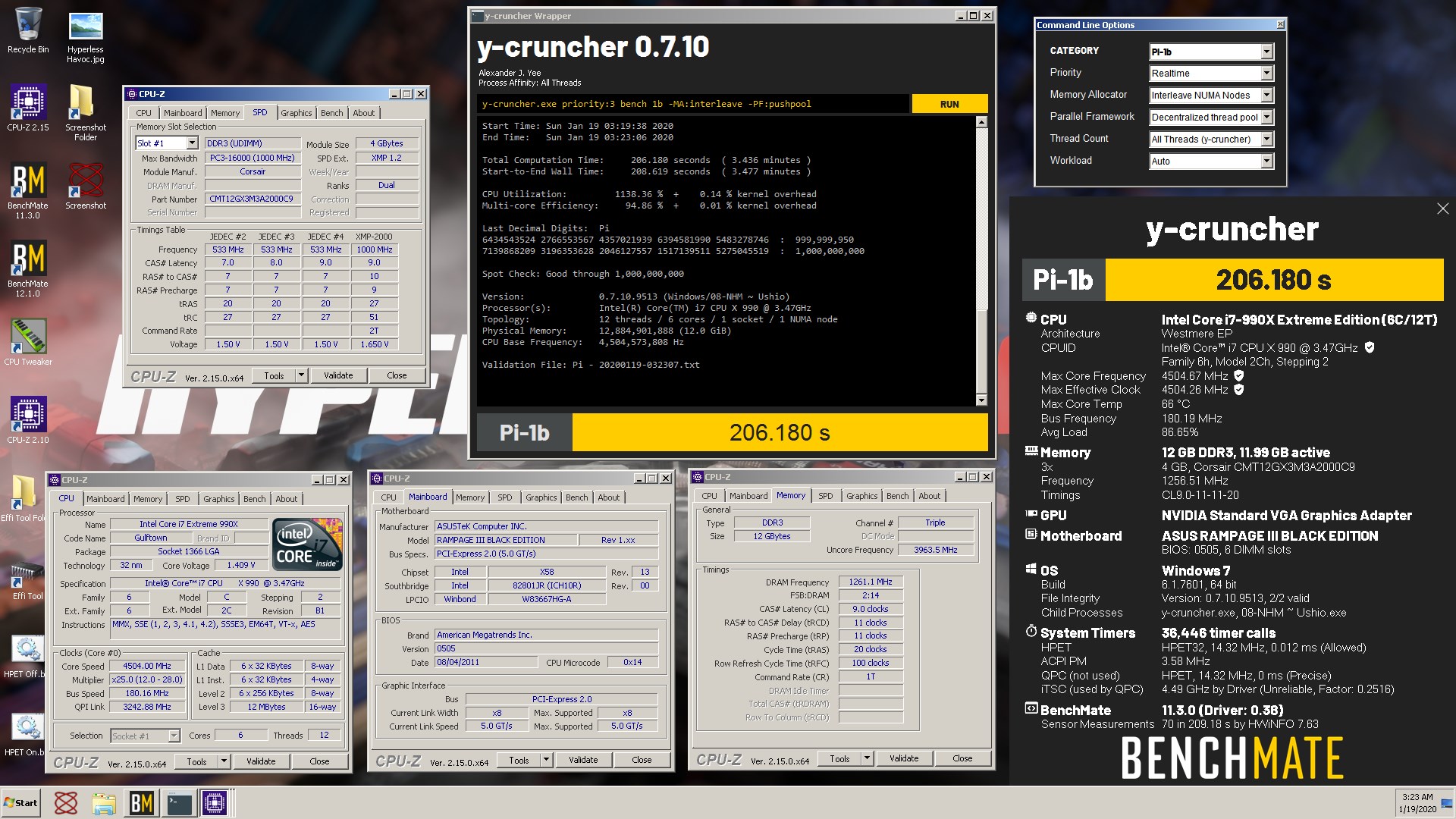The image size is (1456, 819).
Task: Click DRAM Frequency 1261.1 MHz value
Action: (x=871, y=582)
